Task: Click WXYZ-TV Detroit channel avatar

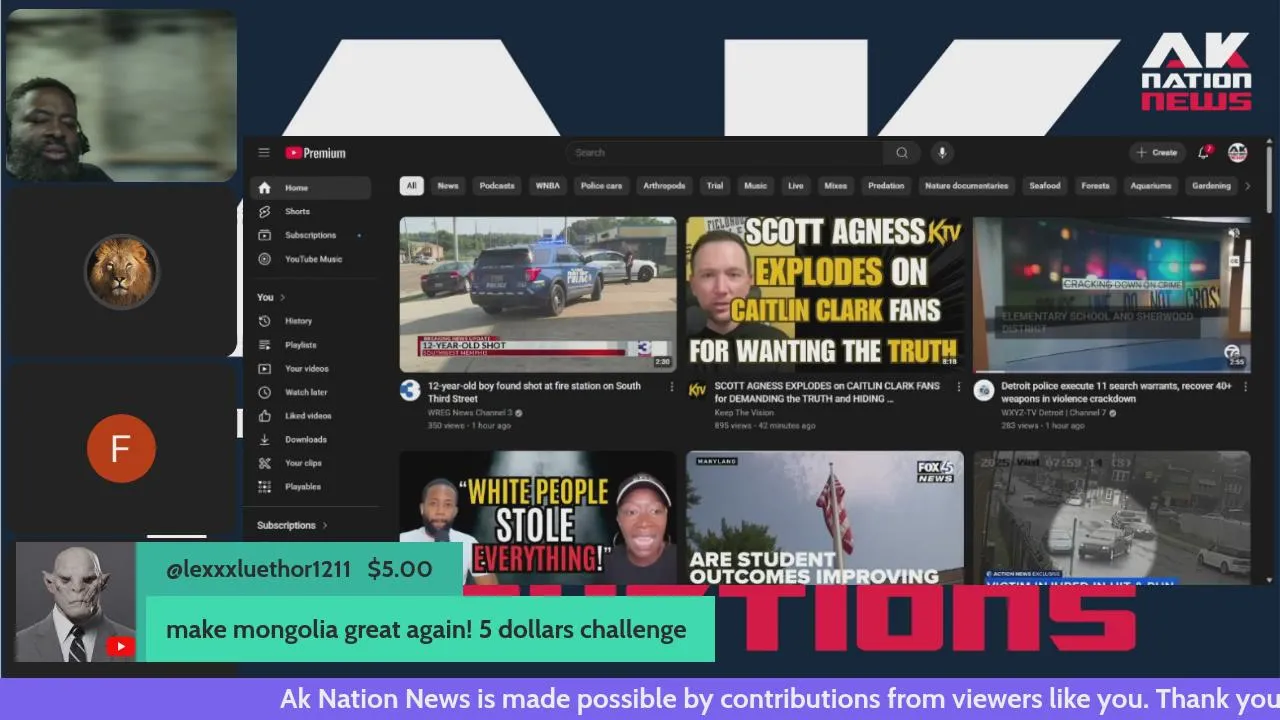Action: [x=984, y=390]
